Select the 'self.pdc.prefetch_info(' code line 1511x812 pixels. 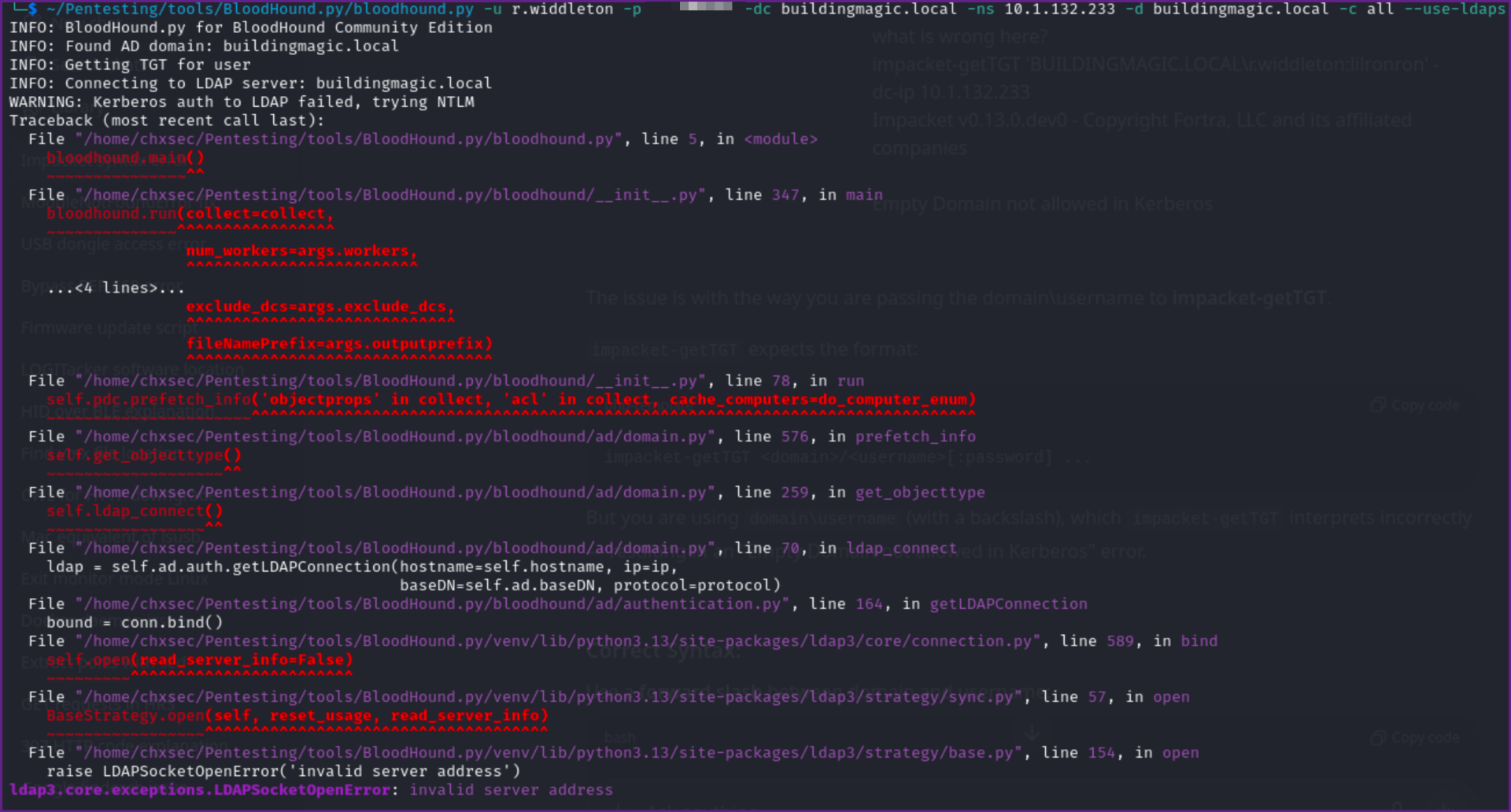click(511, 400)
